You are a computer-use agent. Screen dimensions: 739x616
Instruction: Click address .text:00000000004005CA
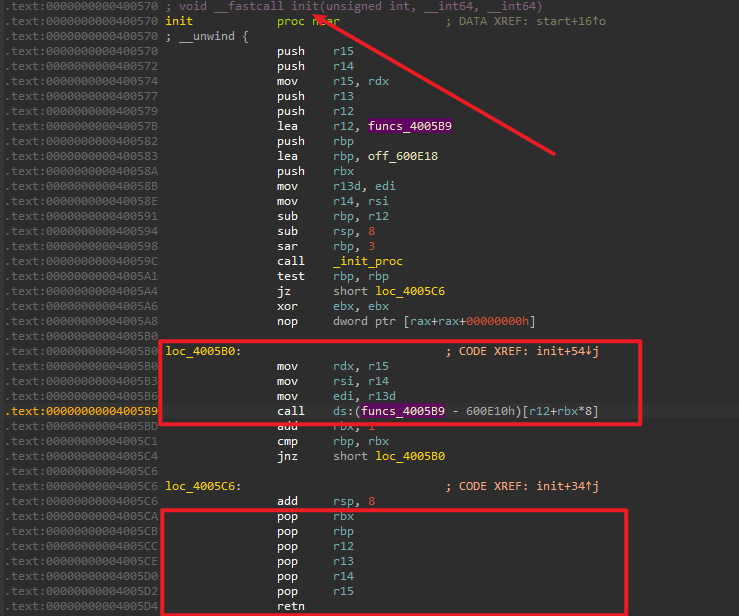[82, 516]
